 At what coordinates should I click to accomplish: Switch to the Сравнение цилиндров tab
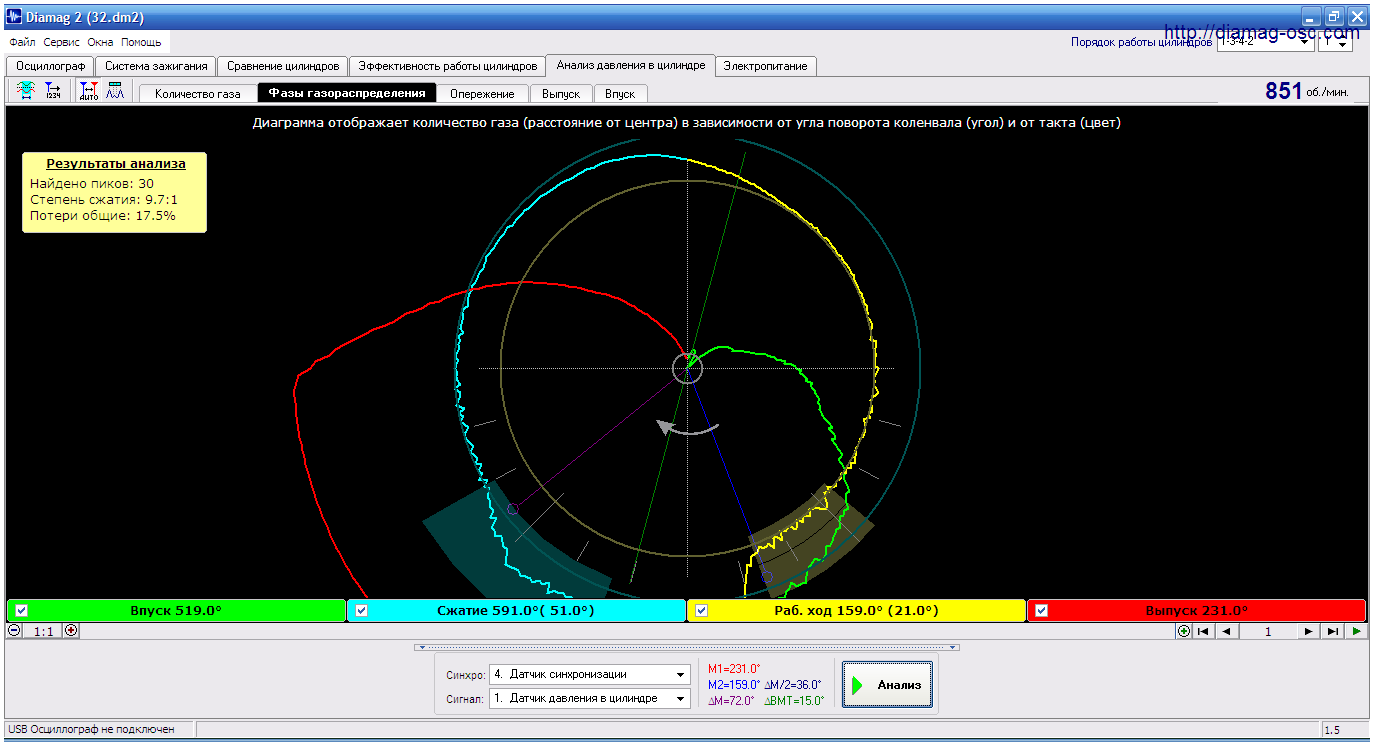point(283,66)
